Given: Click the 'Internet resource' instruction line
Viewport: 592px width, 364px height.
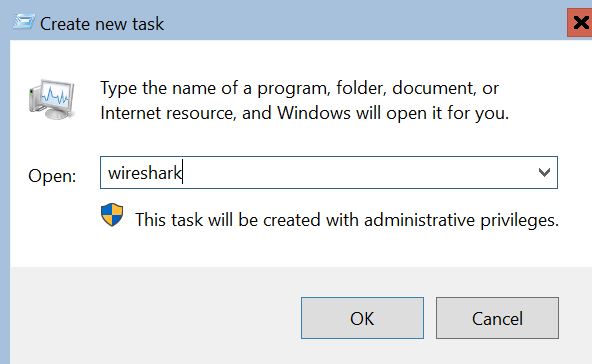Looking at the screenshot, I should coord(305,113).
